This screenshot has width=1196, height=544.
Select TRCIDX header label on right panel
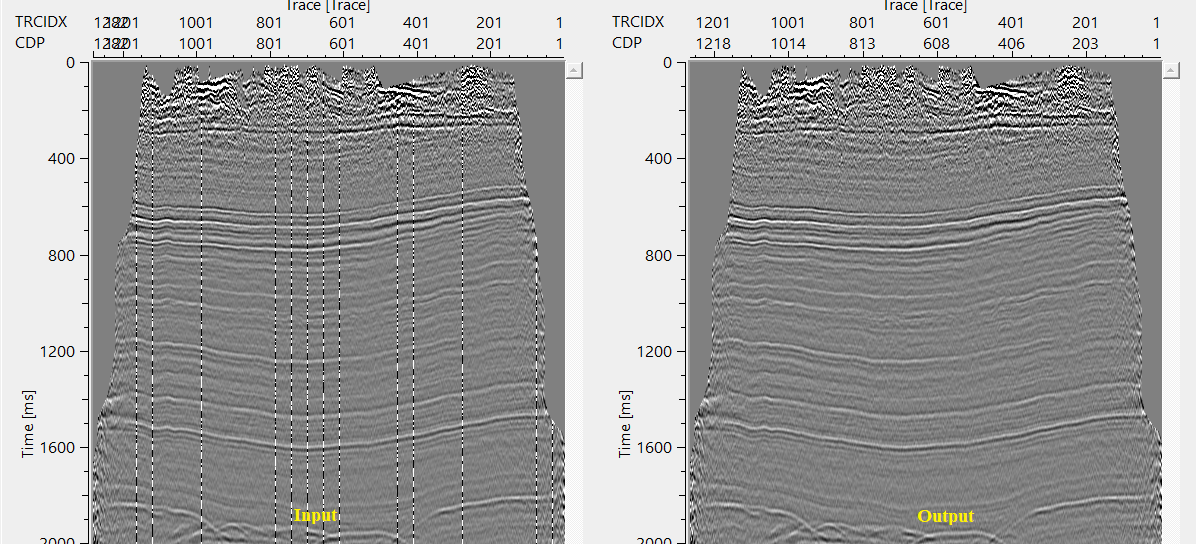point(638,22)
